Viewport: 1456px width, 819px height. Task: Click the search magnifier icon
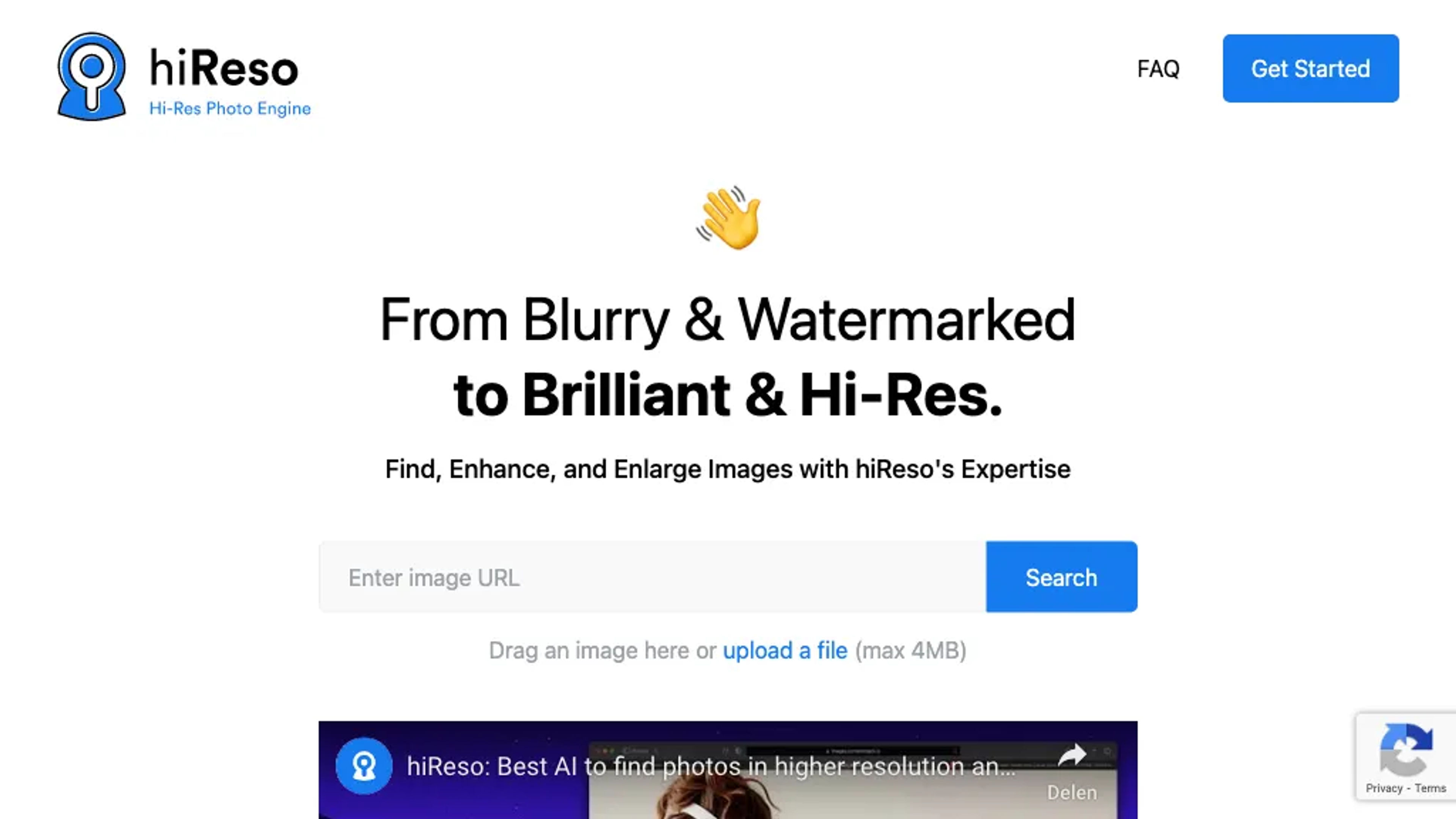[92, 76]
